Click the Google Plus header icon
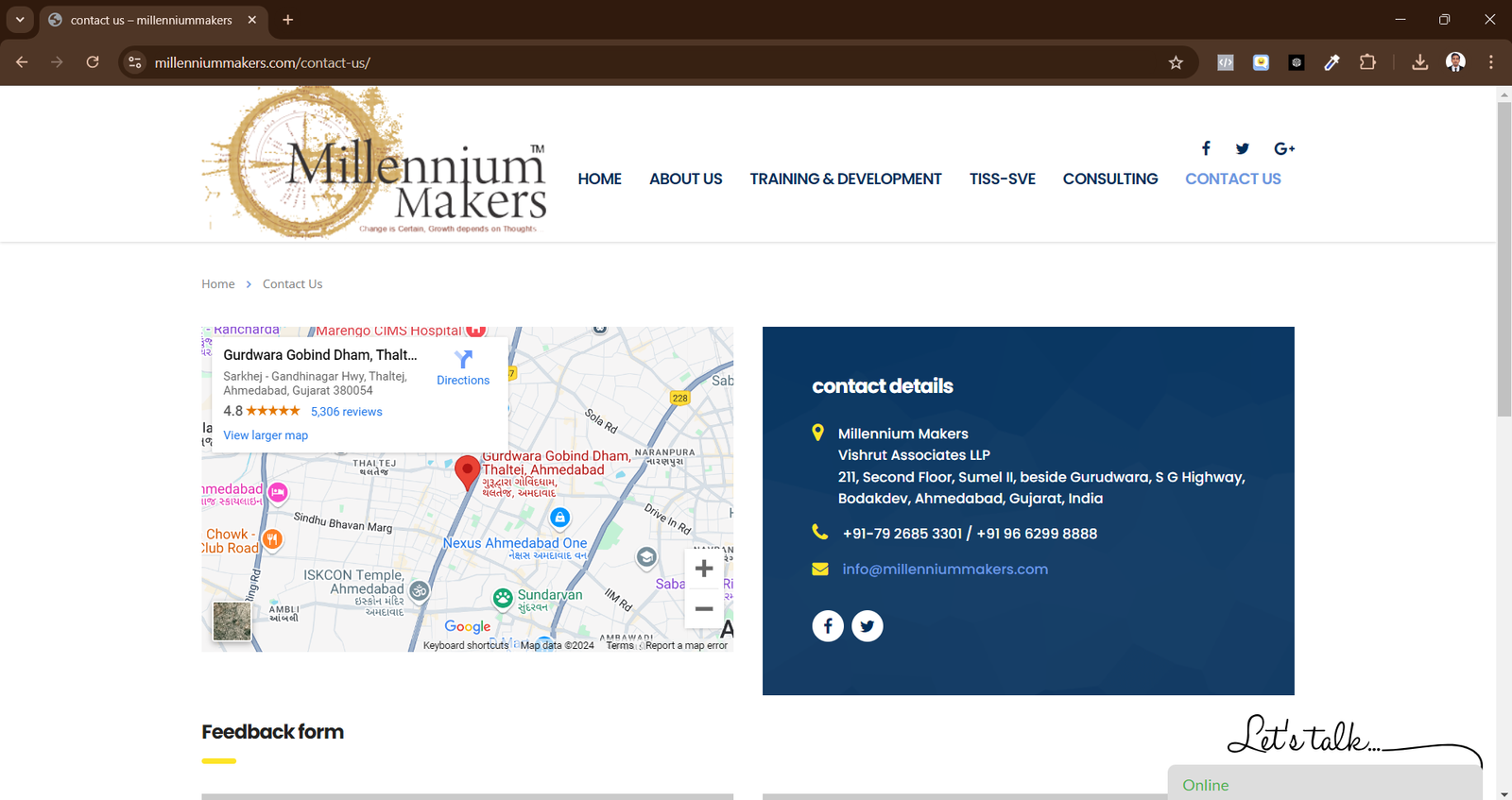The width and height of the screenshot is (1512, 800). click(x=1284, y=148)
